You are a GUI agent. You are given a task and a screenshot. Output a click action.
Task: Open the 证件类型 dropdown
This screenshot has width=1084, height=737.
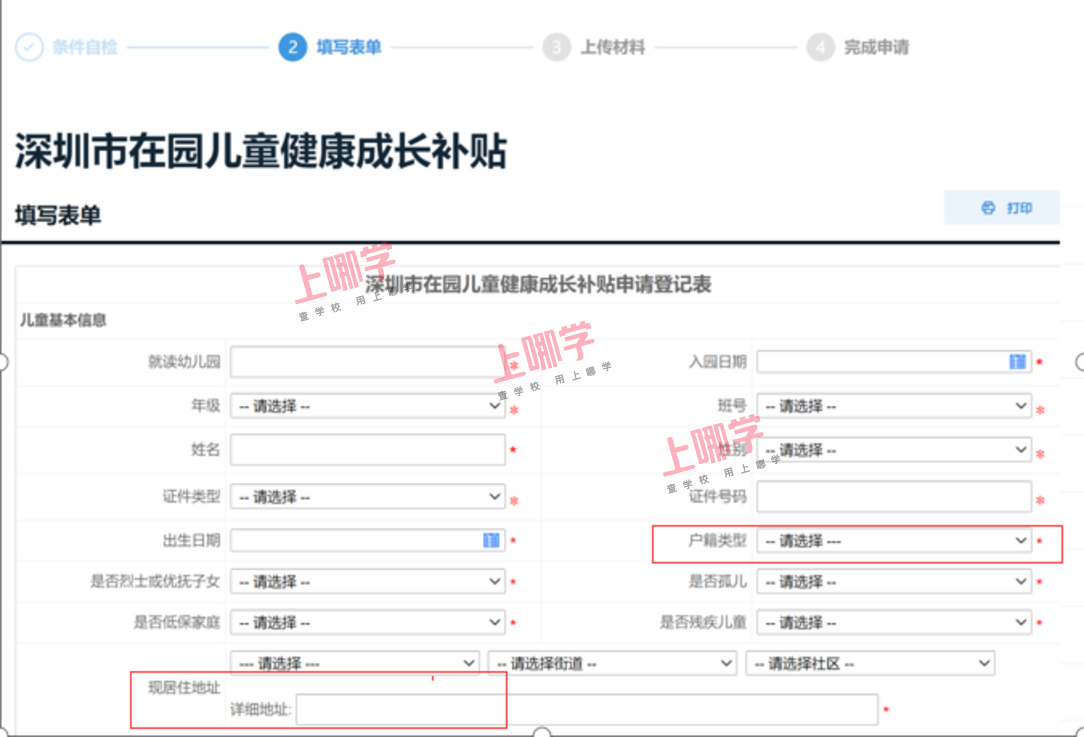(x=367, y=496)
